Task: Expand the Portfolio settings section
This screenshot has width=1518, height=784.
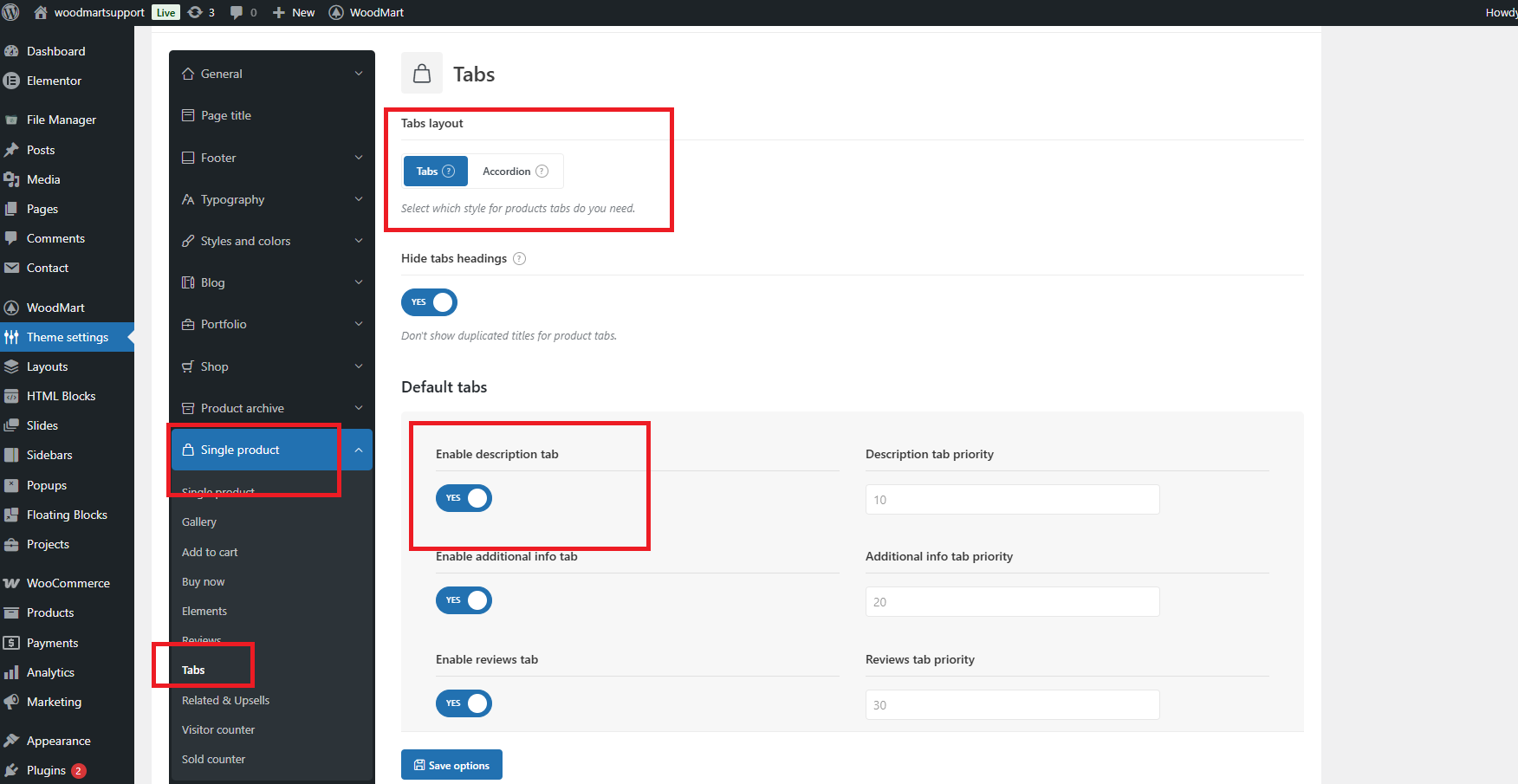Action: tap(272, 324)
